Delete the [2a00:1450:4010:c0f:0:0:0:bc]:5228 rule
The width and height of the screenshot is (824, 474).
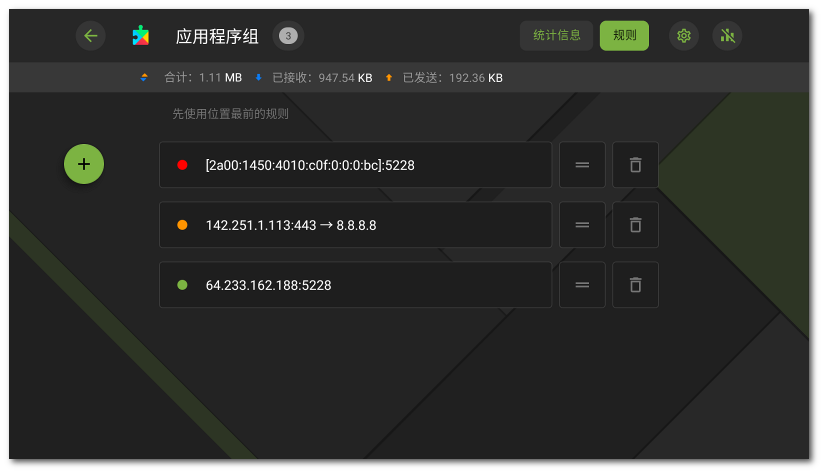click(x=635, y=165)
